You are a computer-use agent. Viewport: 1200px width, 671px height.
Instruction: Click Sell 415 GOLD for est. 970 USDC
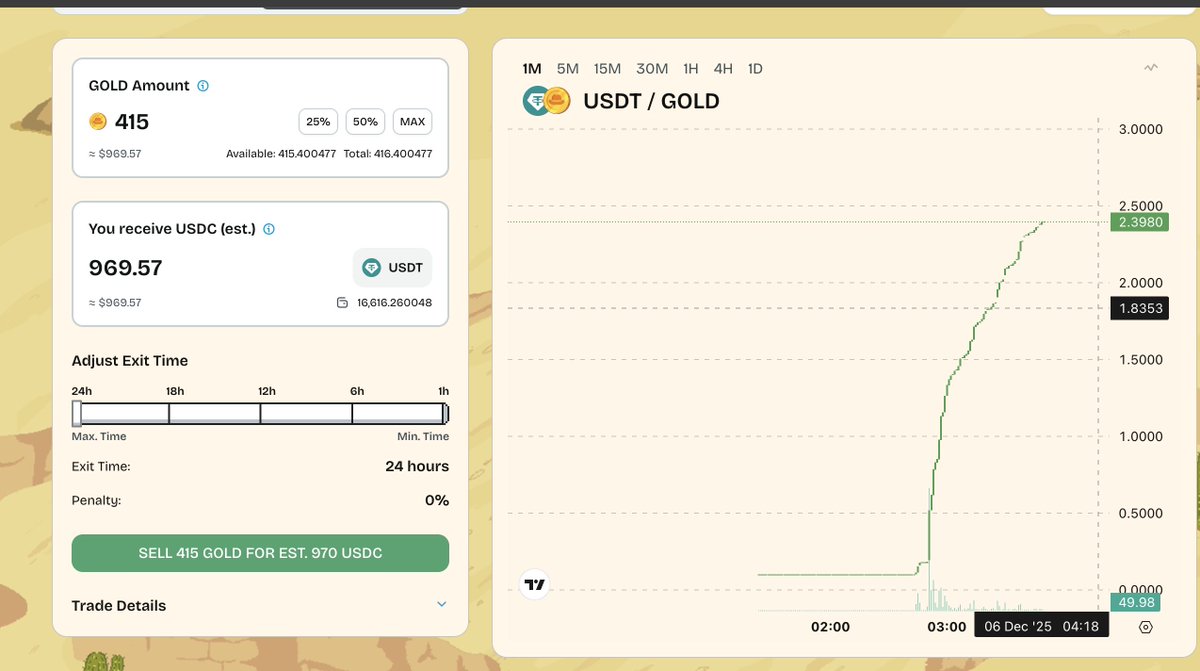(x=260, y=553)
